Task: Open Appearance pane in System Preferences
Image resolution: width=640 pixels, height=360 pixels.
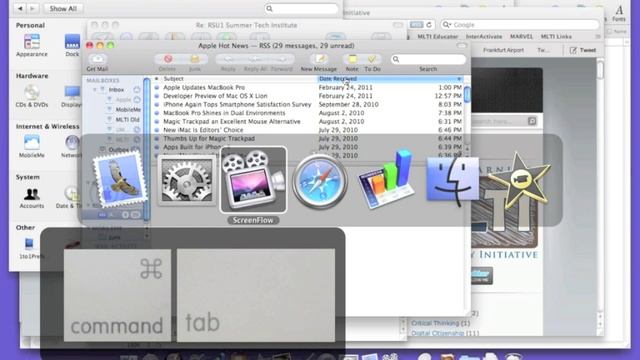Action: point(32,45)
